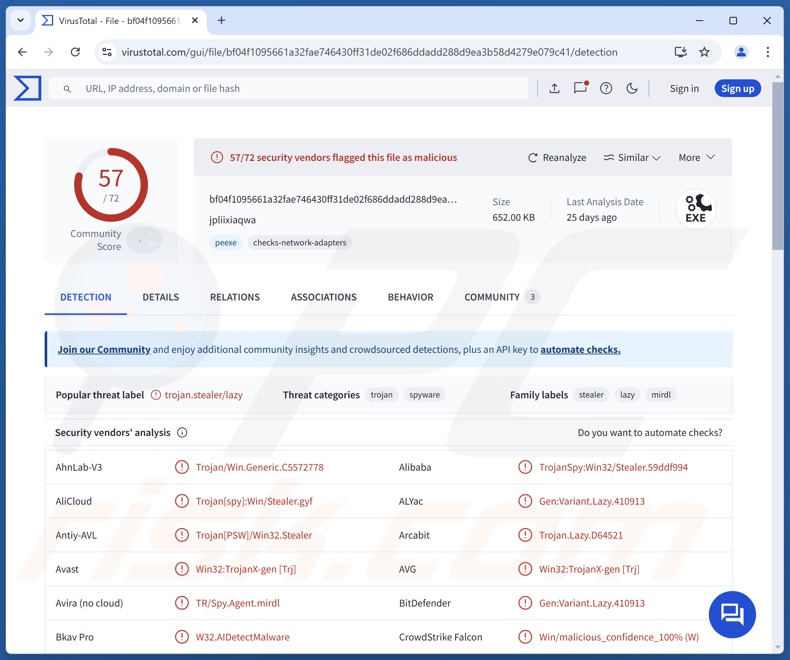790x660 pixels.
Task: Click the Reanalyze button
Action: point(557,158)
